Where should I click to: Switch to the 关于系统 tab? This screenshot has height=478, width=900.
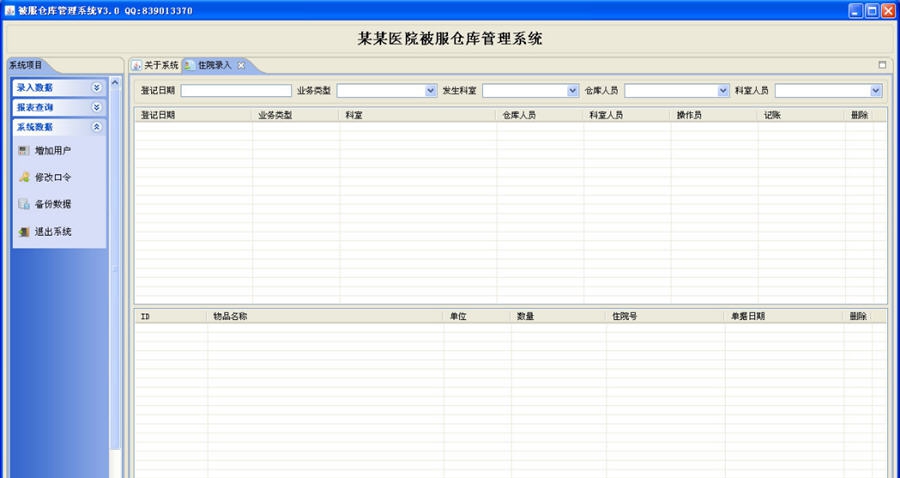click(x=156, y=65)
